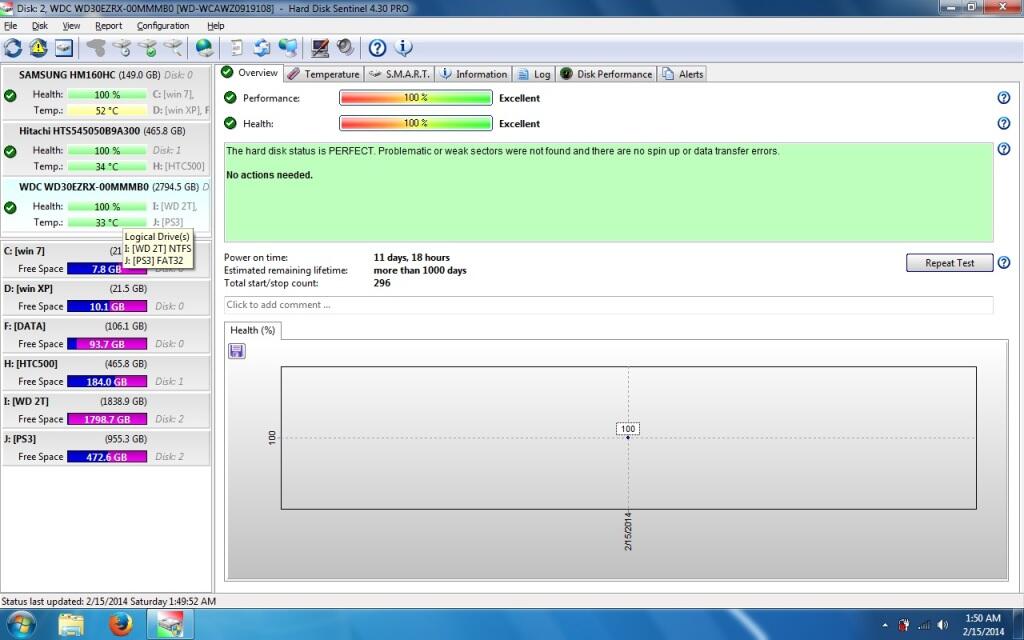Open the File menu
The height and width of the screenshot is (640, 1024).
(x=10, y=25)
